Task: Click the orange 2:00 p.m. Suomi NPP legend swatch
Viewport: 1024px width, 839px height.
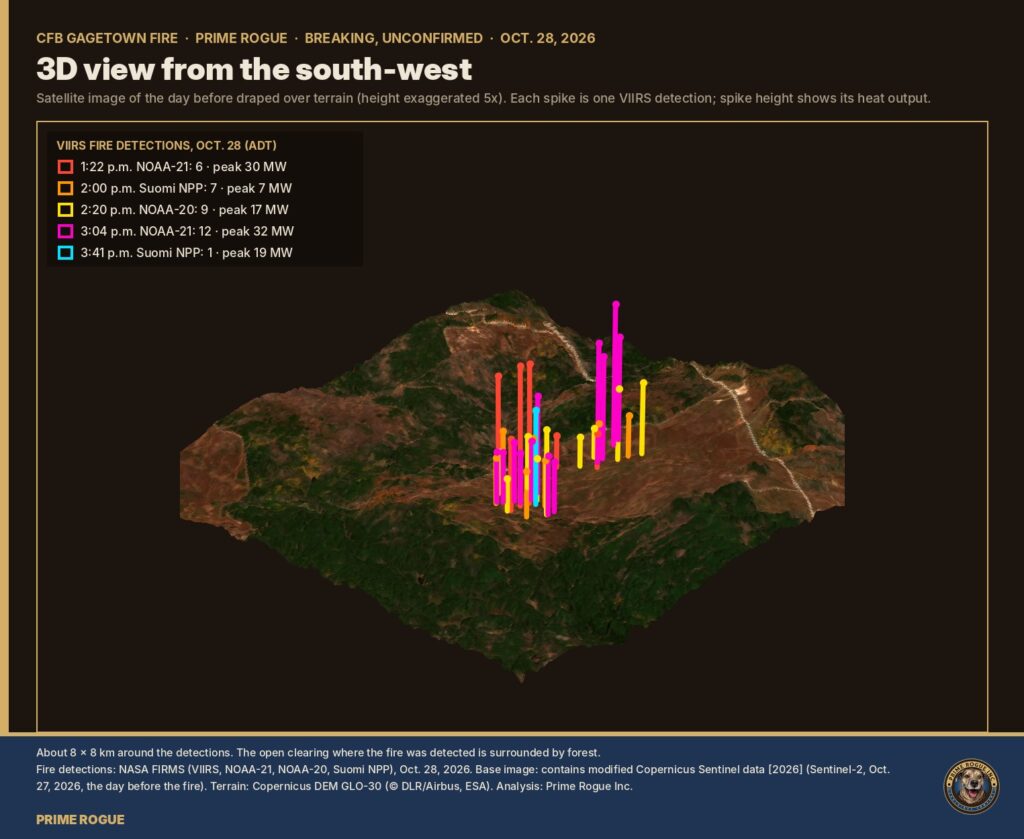Action: click(x=65, y=189)
